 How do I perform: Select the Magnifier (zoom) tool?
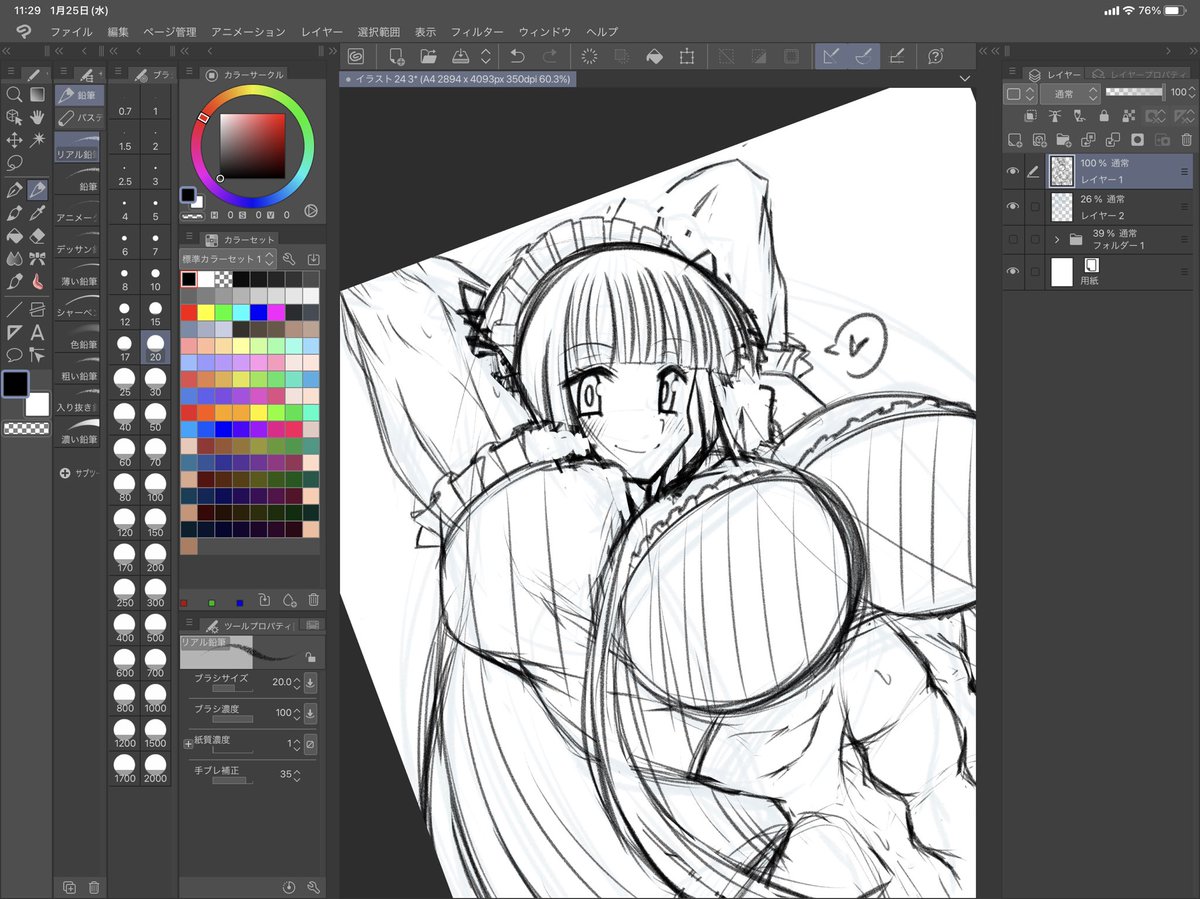pyautogui.click(x=14, y=94)
